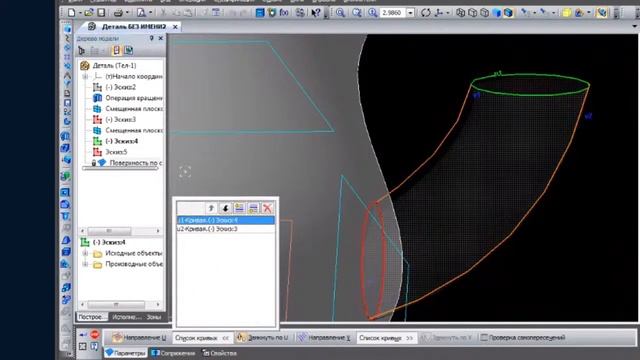Viewport: 640px width, 360px height.
Task: Open the orientation axes dropdown
Action: (448, 13)
